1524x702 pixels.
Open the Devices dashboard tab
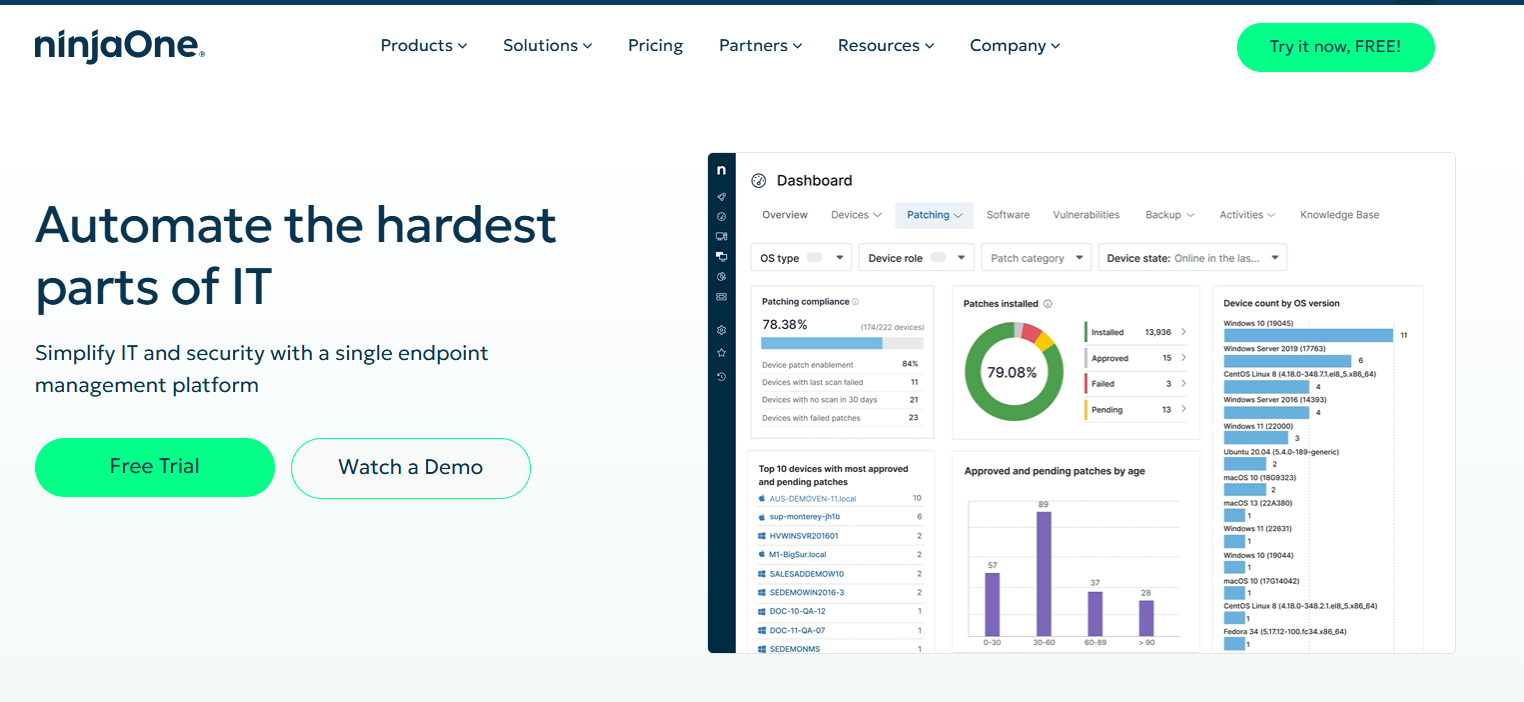pyautogui.click(x=856, y=215)
